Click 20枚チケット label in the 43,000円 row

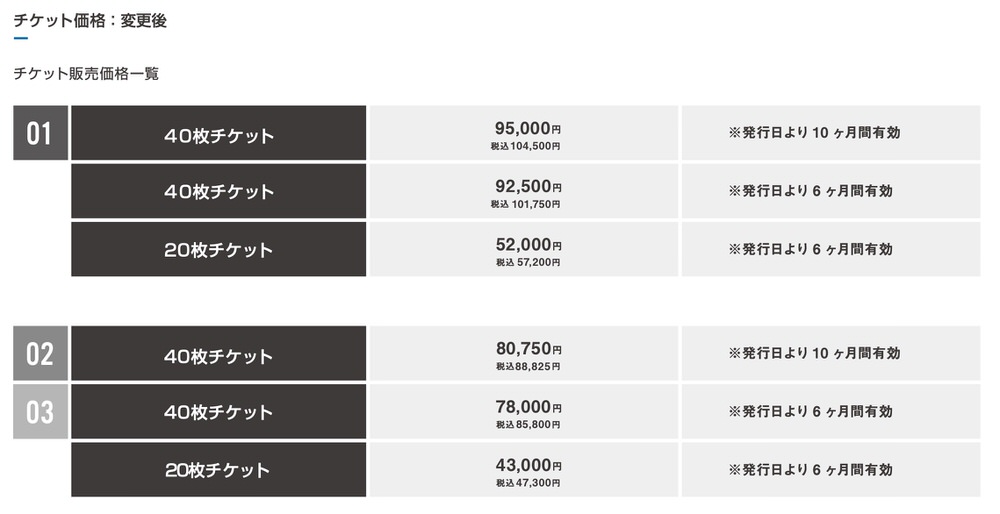tap(219, 470)
